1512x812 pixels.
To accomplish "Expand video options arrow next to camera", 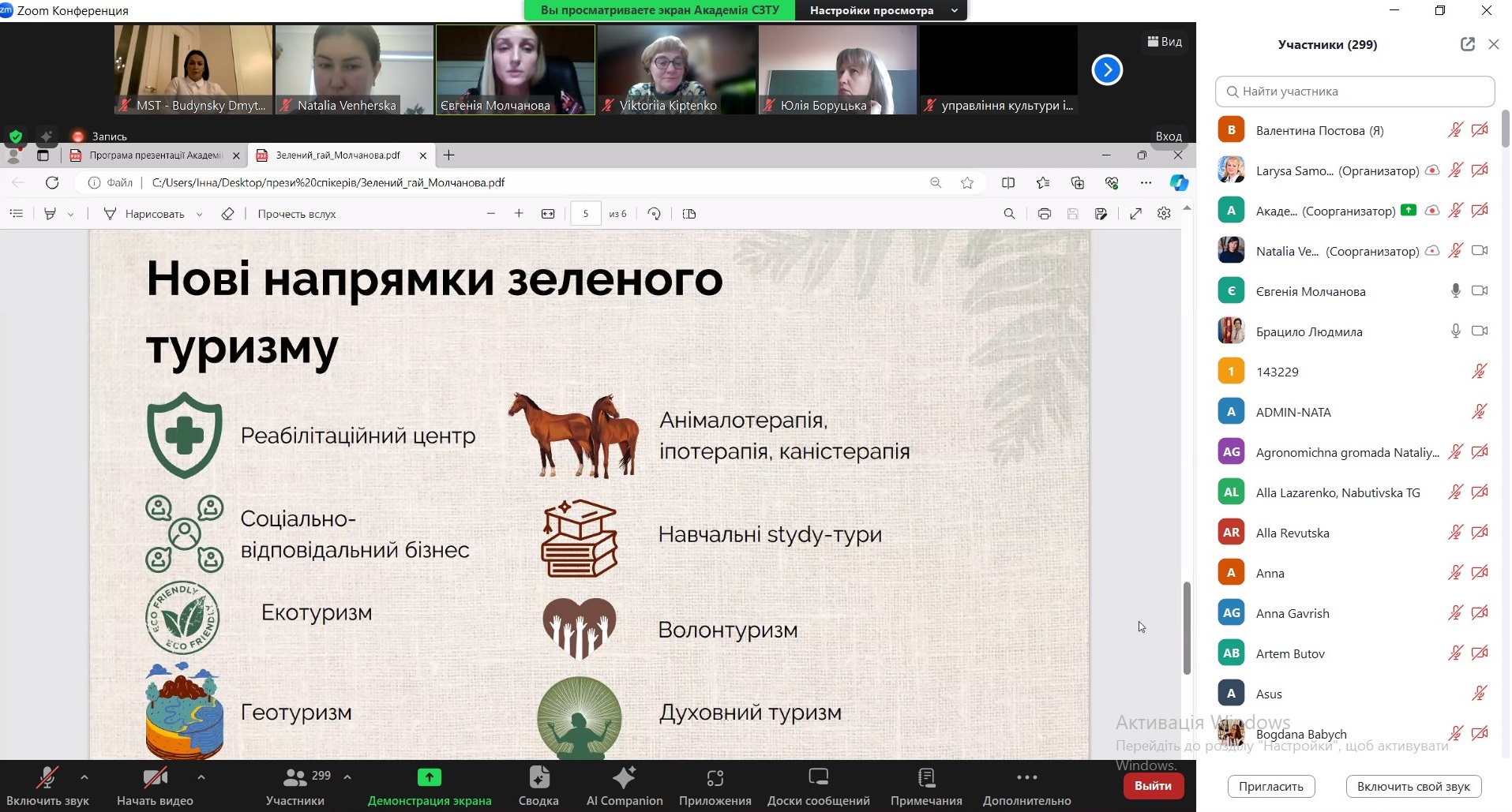I will pyautogui.click(x=201, y=777).
